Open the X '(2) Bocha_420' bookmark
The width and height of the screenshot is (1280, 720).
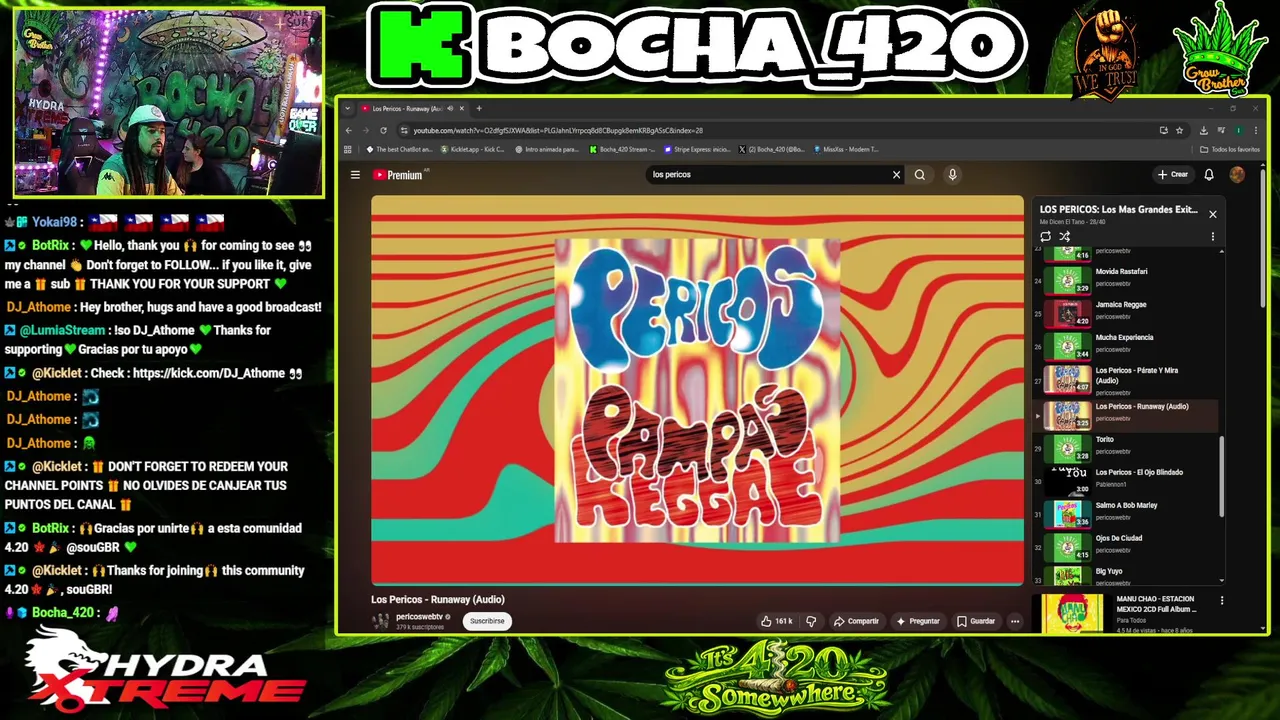771,150
